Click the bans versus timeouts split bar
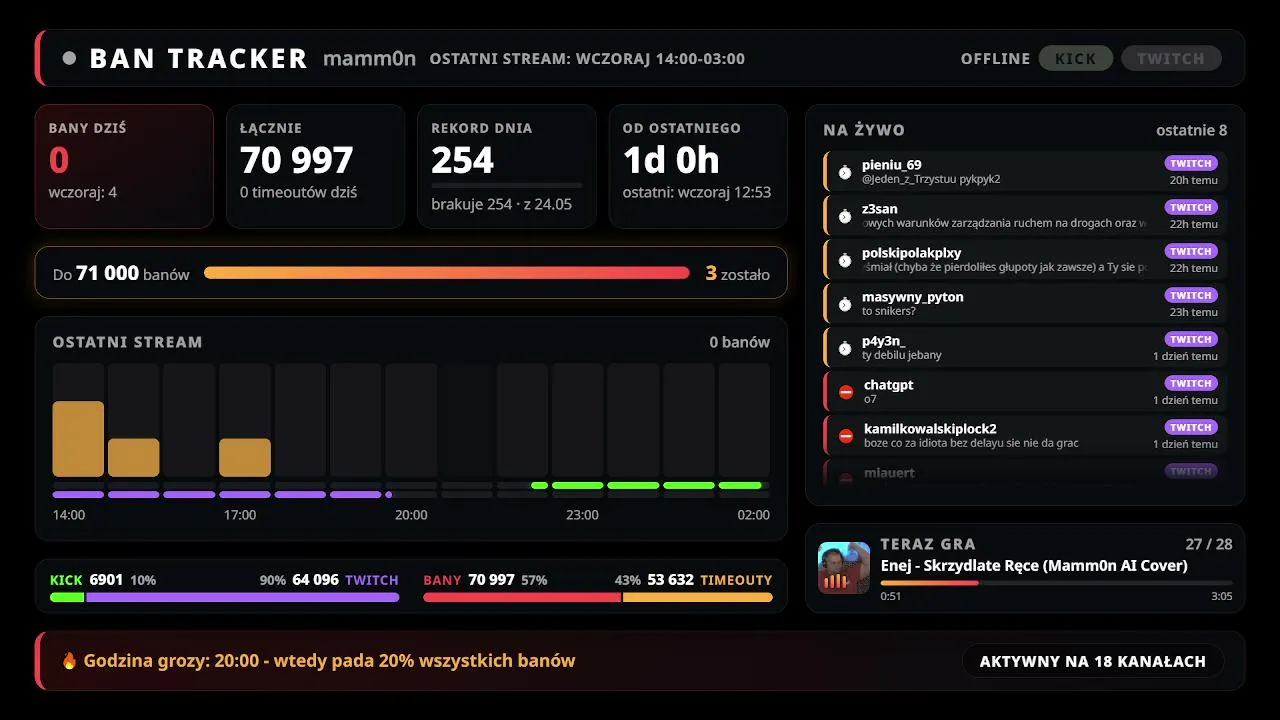Viewport: 1280px width, 720px height. coord(598,598)
